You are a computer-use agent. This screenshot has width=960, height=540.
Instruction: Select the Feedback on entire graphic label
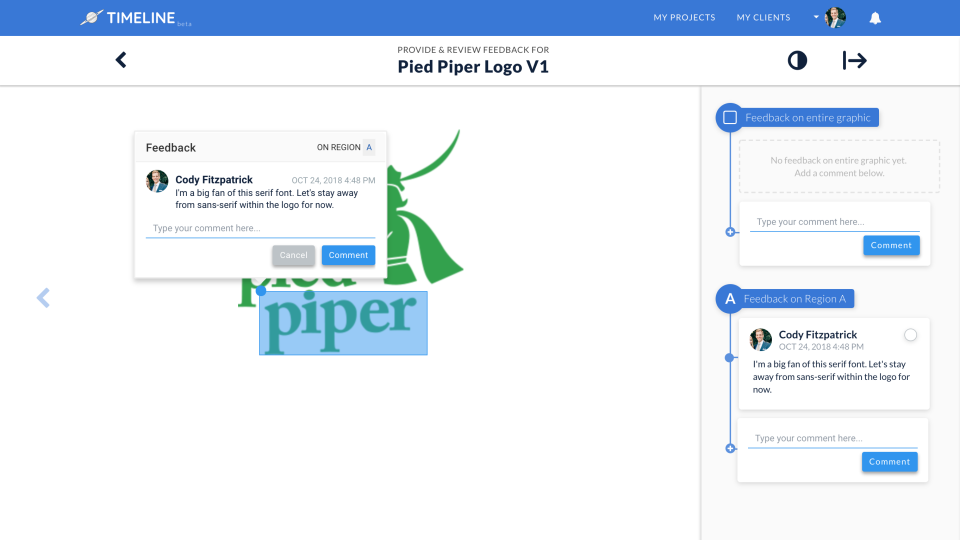coord(808,118)
